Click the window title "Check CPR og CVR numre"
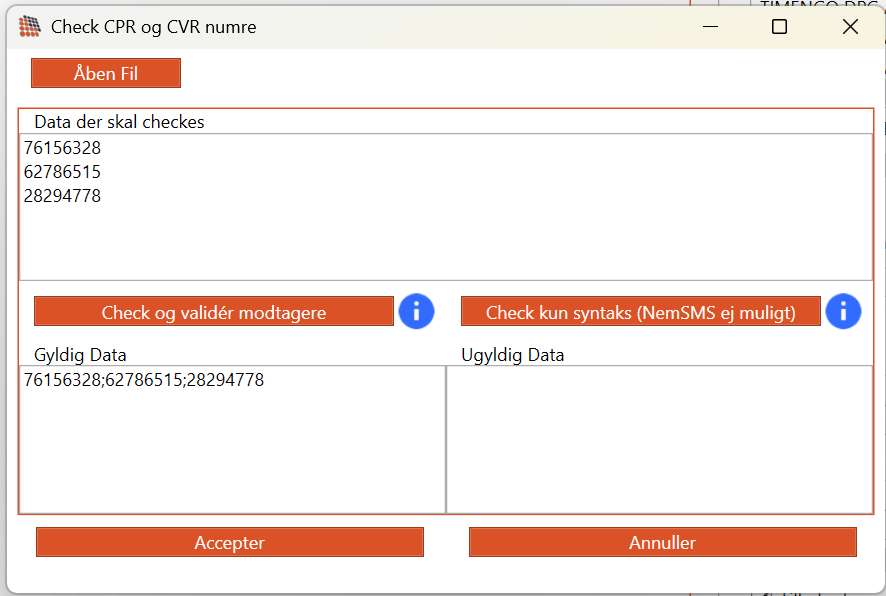This screenshot has height=596, width=886. 153,27
